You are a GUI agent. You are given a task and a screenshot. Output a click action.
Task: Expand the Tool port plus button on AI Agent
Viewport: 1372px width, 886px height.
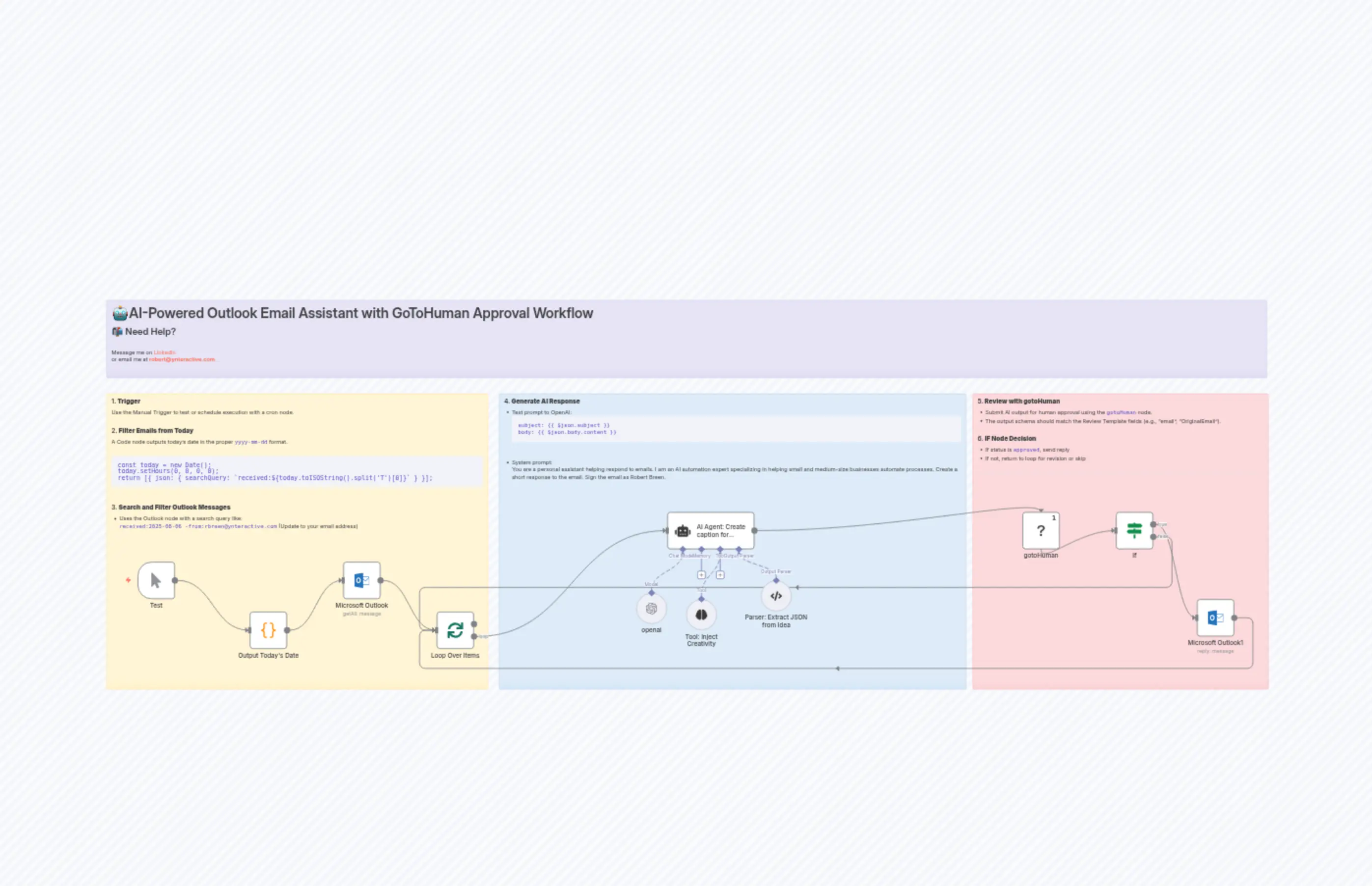tap(720, 575)
